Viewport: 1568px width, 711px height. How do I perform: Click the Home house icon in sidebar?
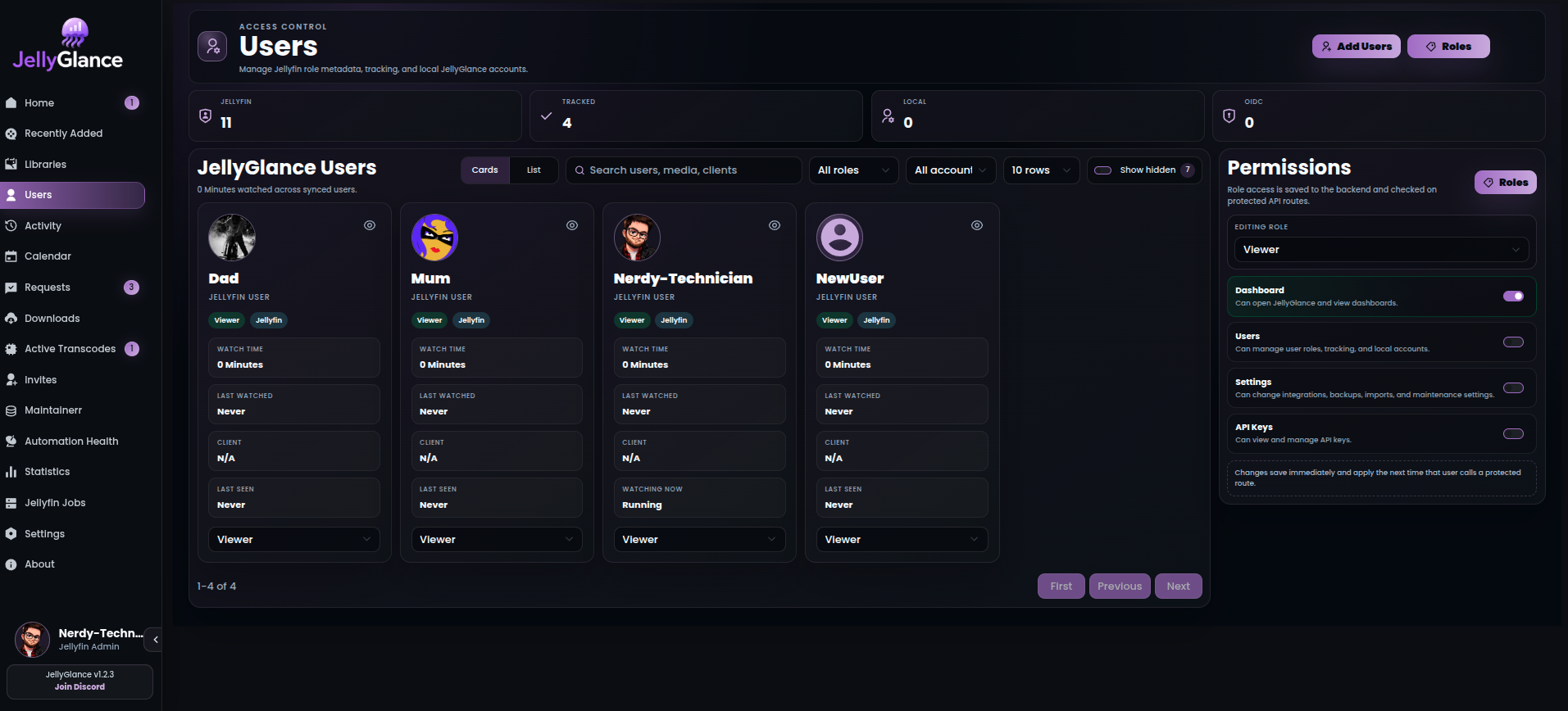tap(11, 103)
